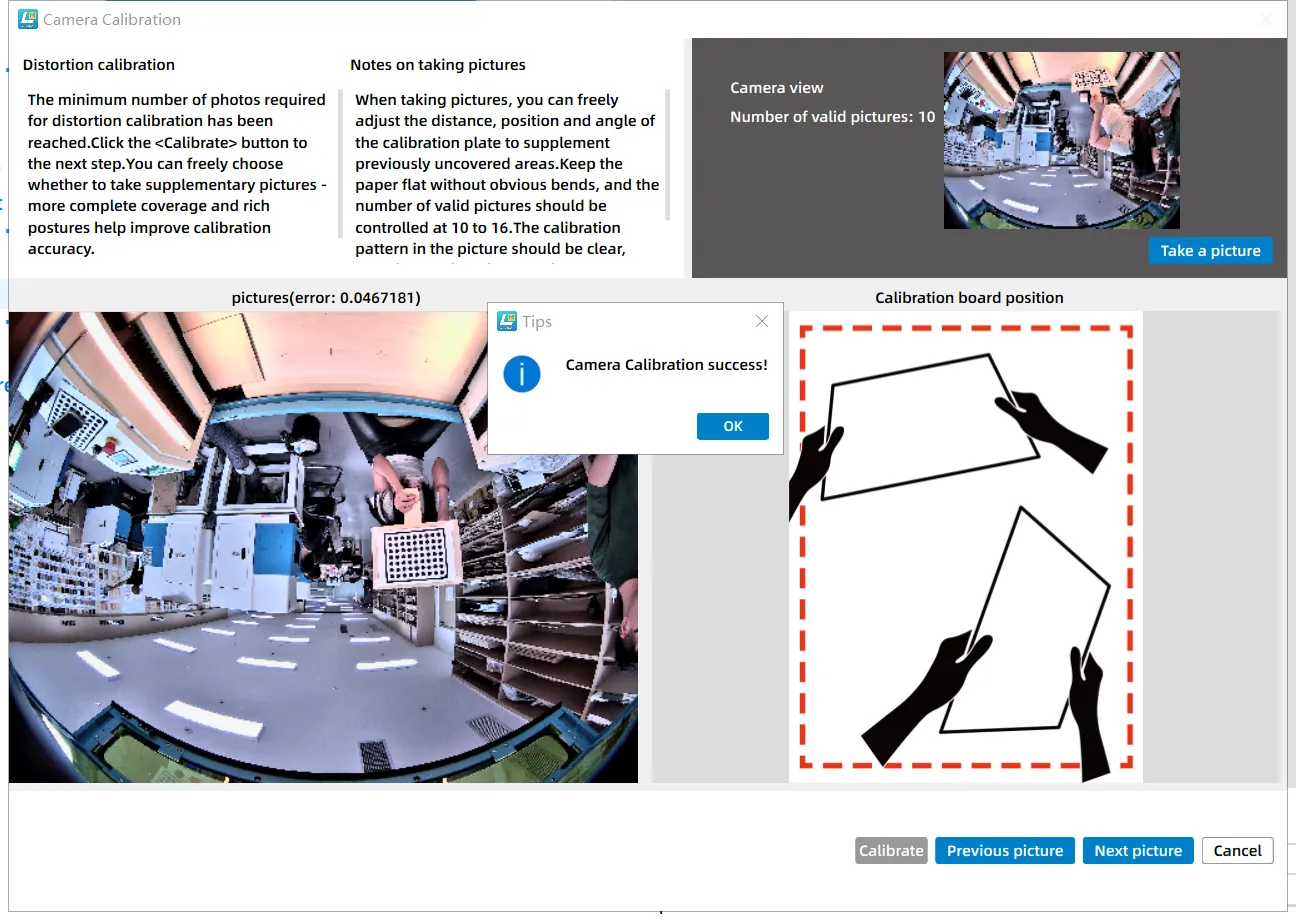Viewport: 1296px width, 920px height.
Task: Go to the Previous picture
Action: pyautogui.click(x=1004, y=851)
